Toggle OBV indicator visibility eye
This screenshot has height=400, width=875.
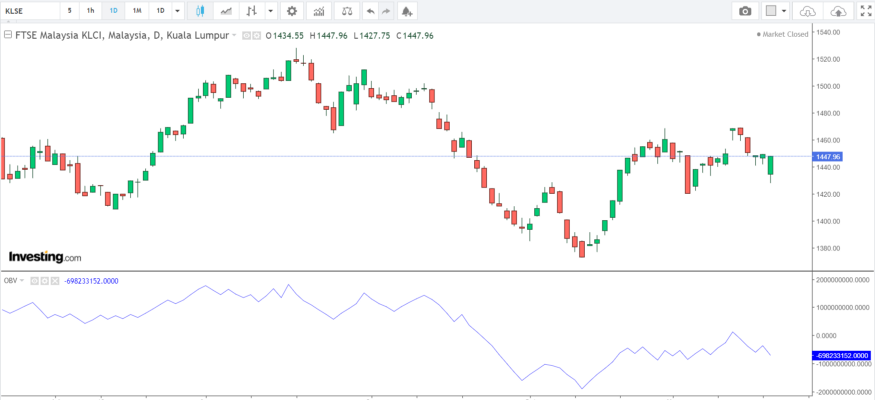(x=34, y=281)
